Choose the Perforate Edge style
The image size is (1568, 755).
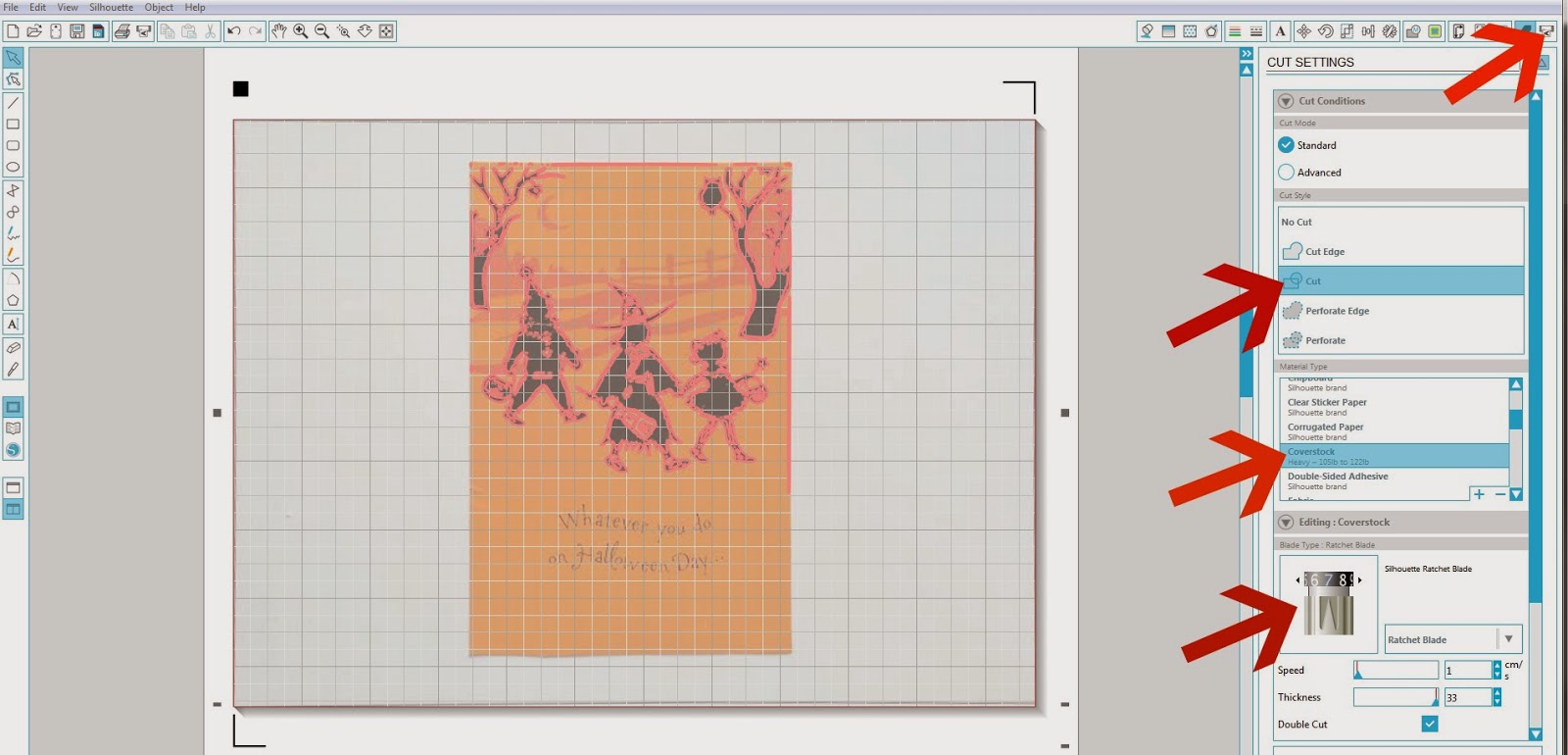coord(1401,311)
